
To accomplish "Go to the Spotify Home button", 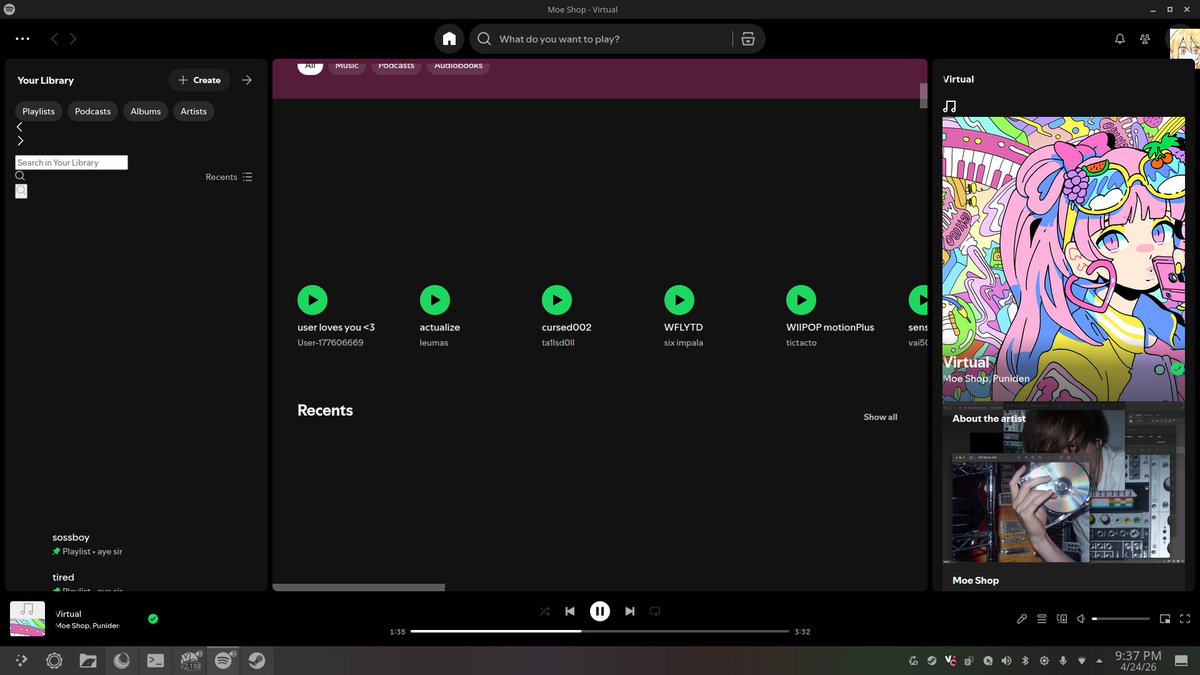I will pyautogui.click(x=449, y=39).
